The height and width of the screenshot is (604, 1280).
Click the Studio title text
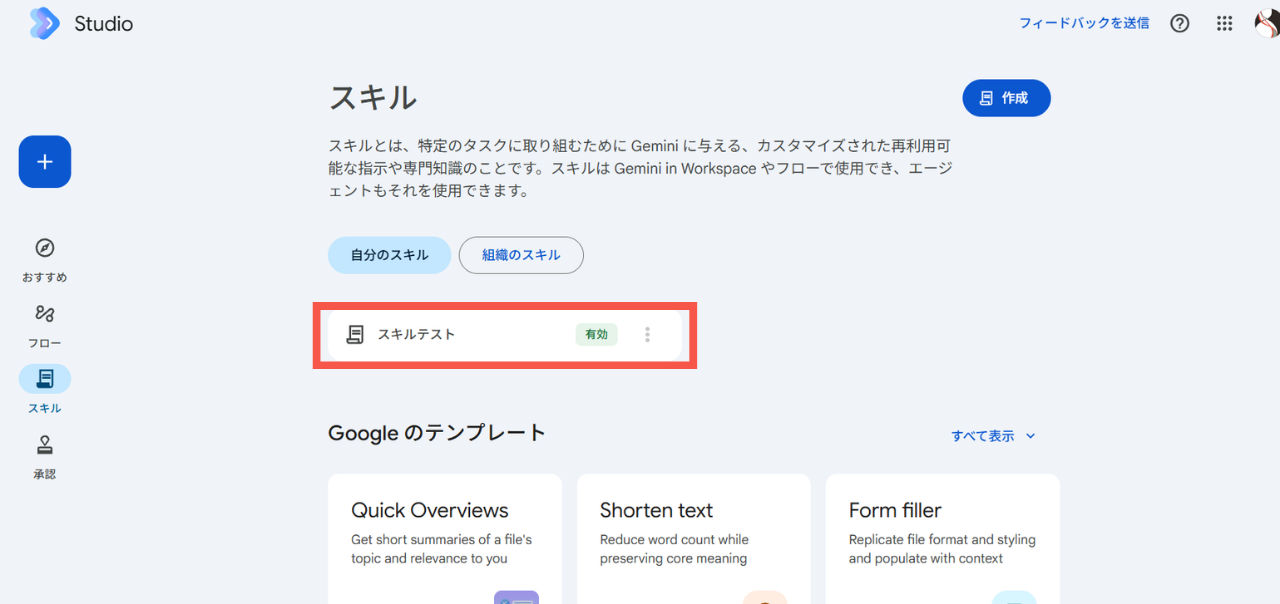tap(104, 23)
